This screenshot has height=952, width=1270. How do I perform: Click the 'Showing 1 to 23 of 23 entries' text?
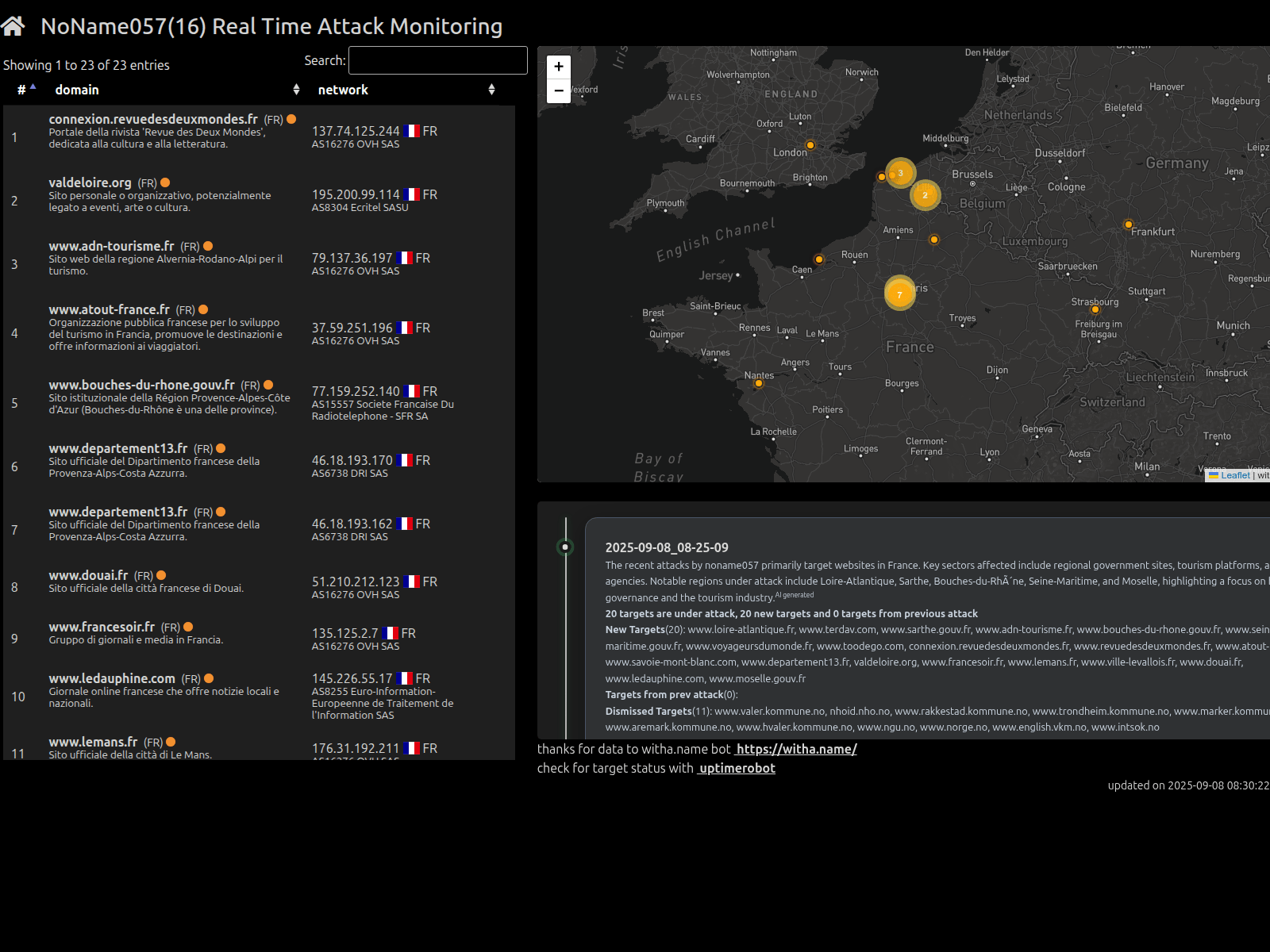[x=87, y=65]
